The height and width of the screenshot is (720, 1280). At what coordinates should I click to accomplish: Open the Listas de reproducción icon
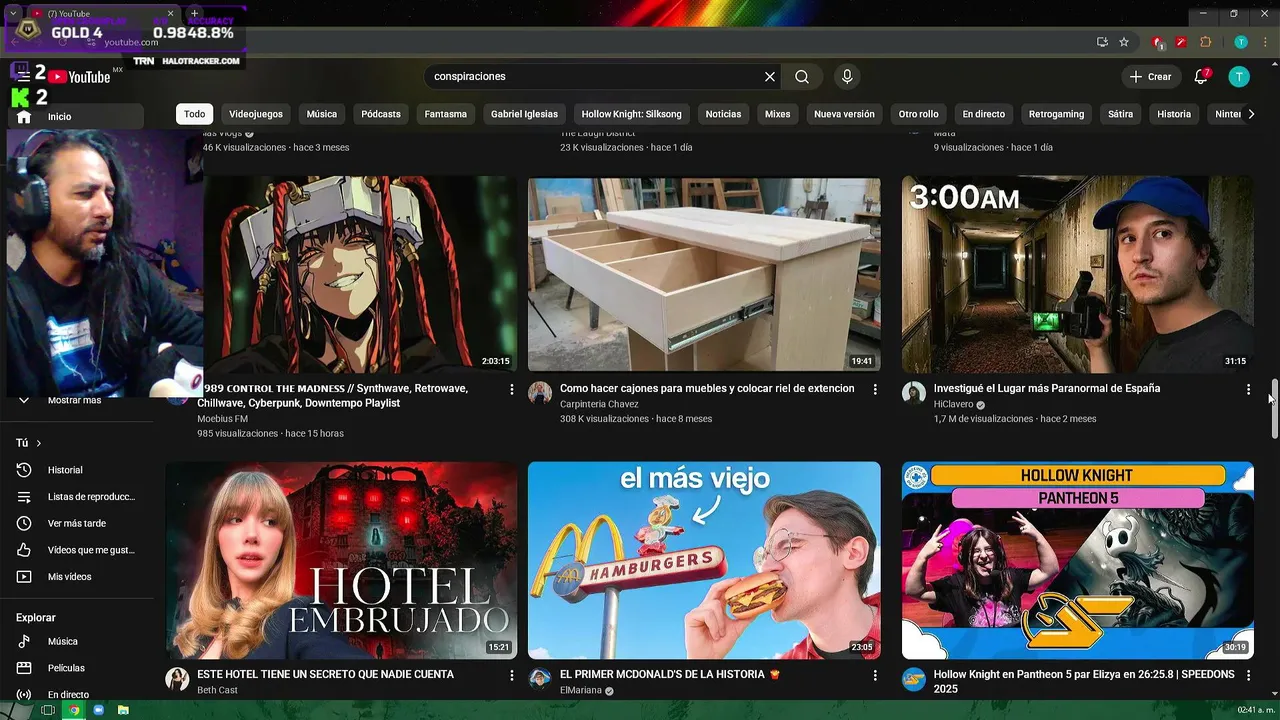point(25,497)
